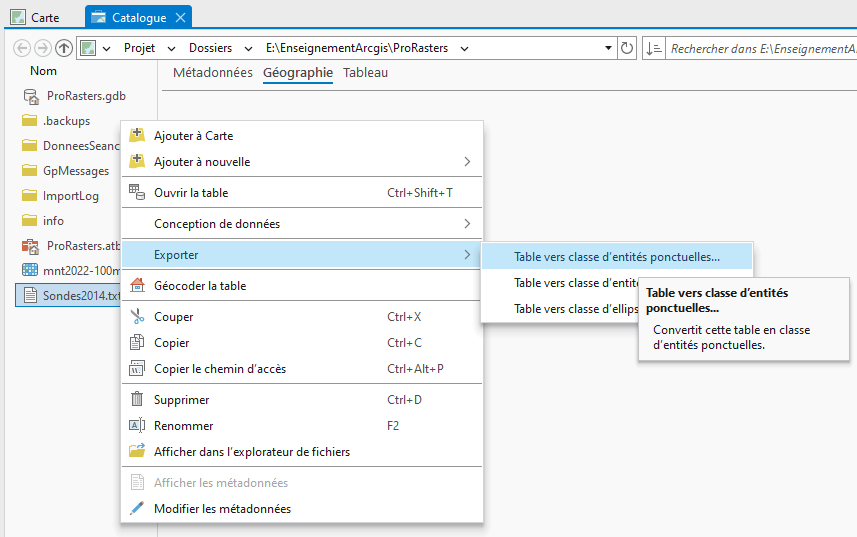Choose Table vers classe d'entités ponctuelles
This screenshot has height=537, width=857.
pos(616,257)
